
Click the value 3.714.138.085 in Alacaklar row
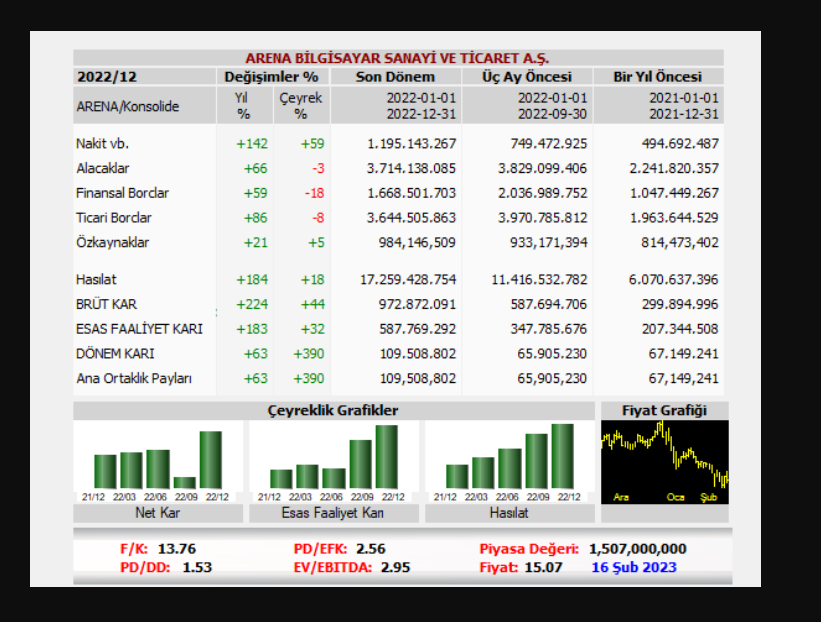(x=411, y=168)
